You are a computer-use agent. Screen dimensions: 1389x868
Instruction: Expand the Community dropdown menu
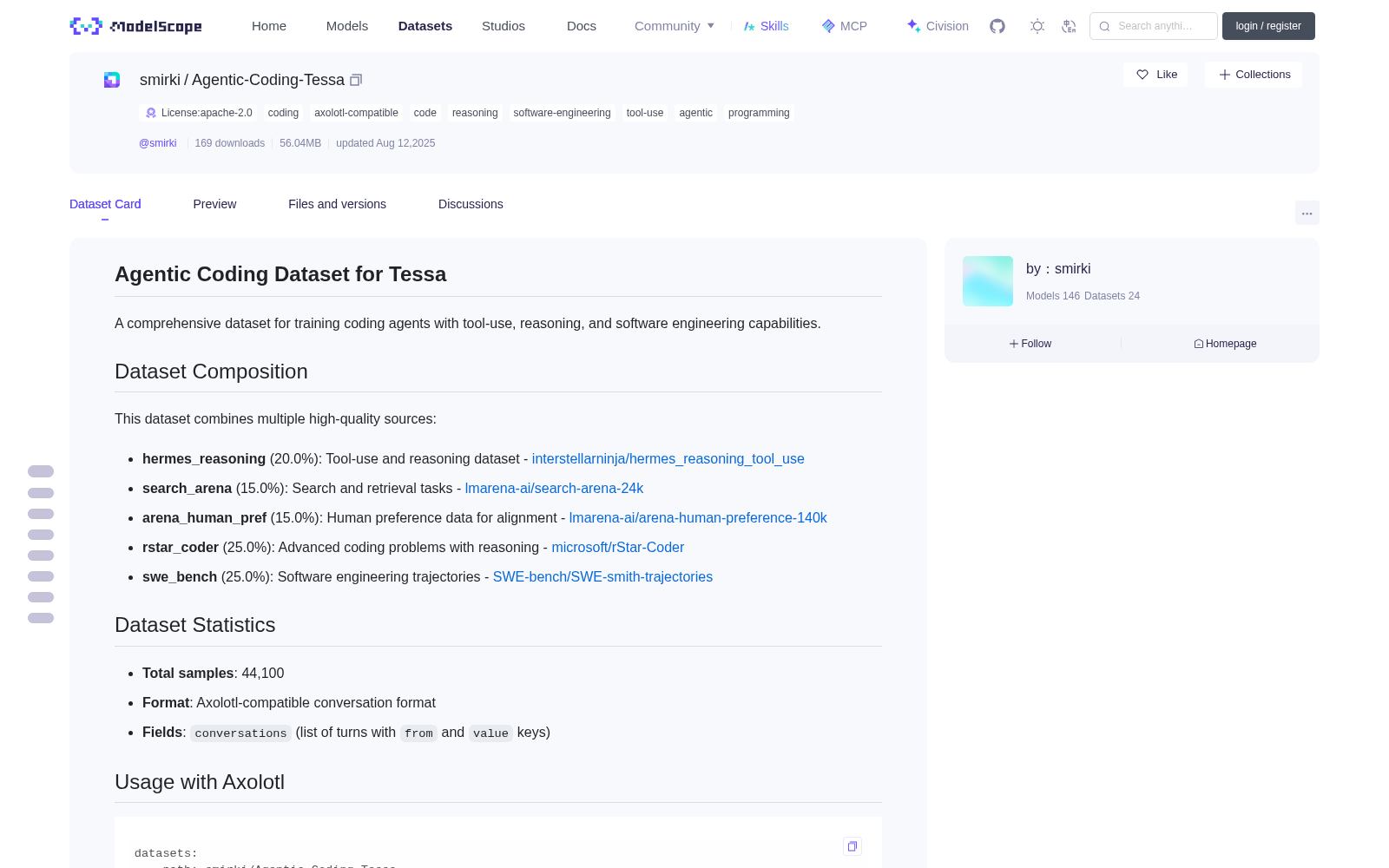(x=675, y=26)
